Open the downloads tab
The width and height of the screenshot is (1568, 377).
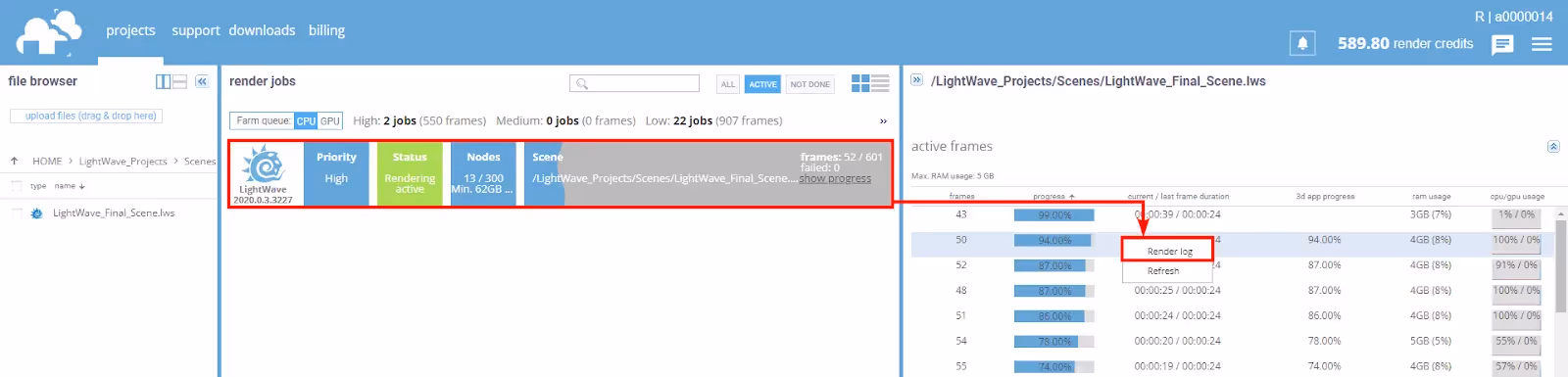(x=262, y=30)
